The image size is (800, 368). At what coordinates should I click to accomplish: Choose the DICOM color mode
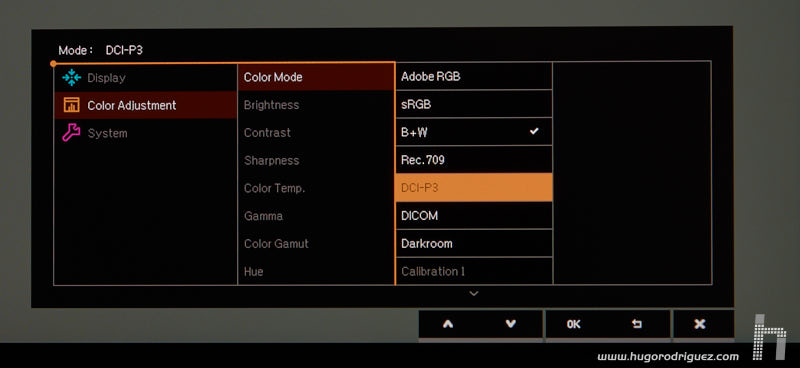(x=473, y=215)
